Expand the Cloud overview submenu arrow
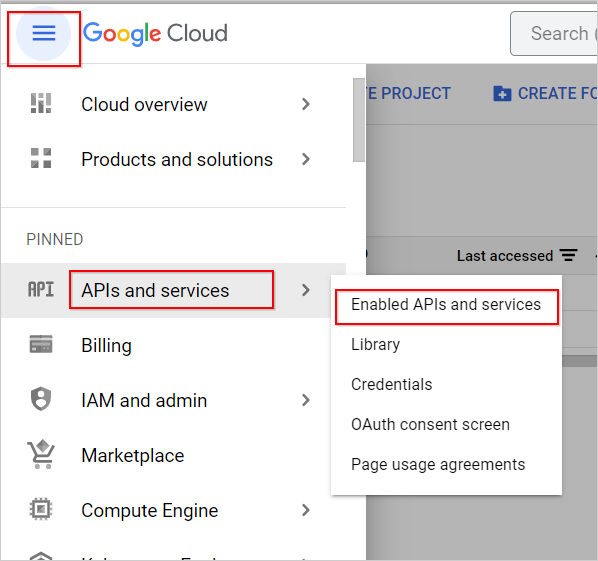Screen dimensions: 598x561 (305, 104)
